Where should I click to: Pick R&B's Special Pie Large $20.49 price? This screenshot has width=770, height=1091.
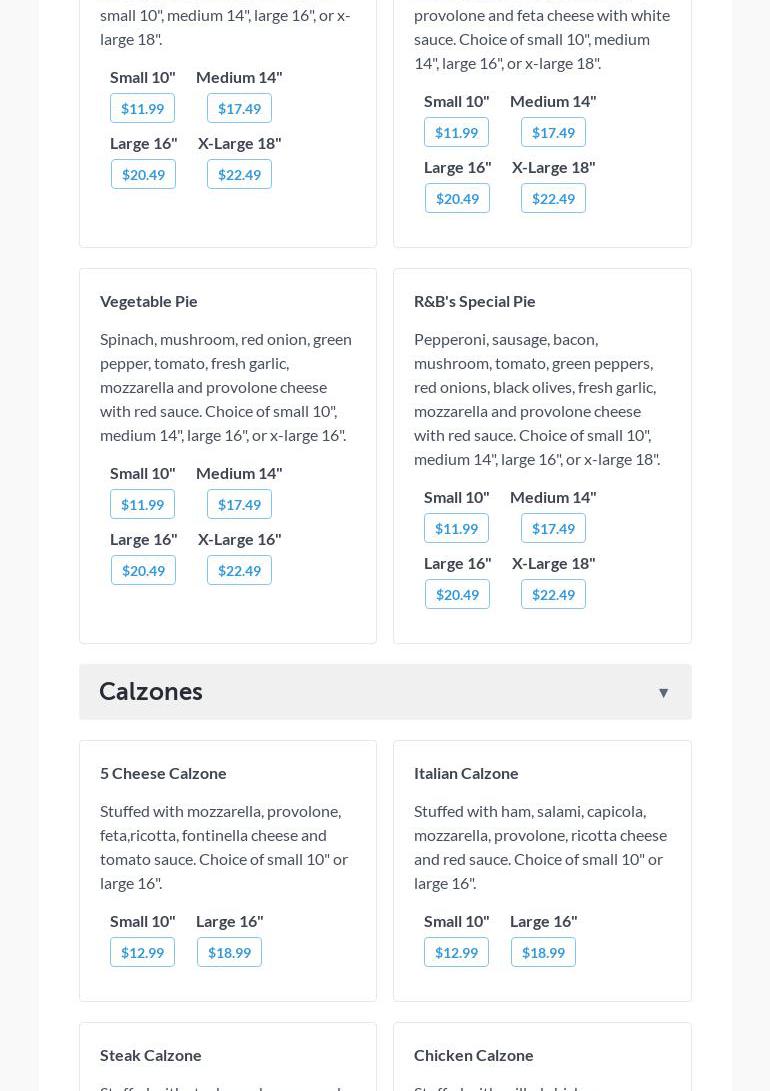point(457,594)
